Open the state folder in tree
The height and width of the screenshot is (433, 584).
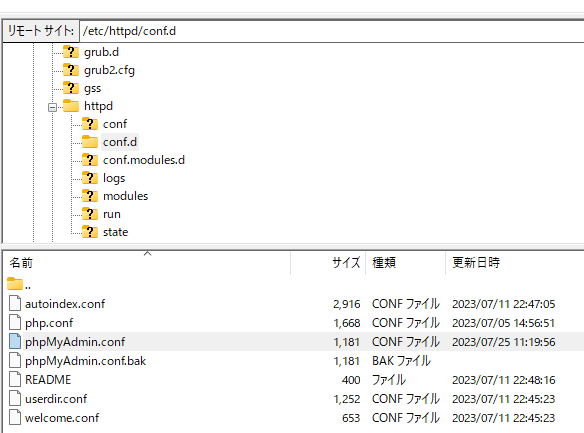pyautogui.click(x=115, y=232)
